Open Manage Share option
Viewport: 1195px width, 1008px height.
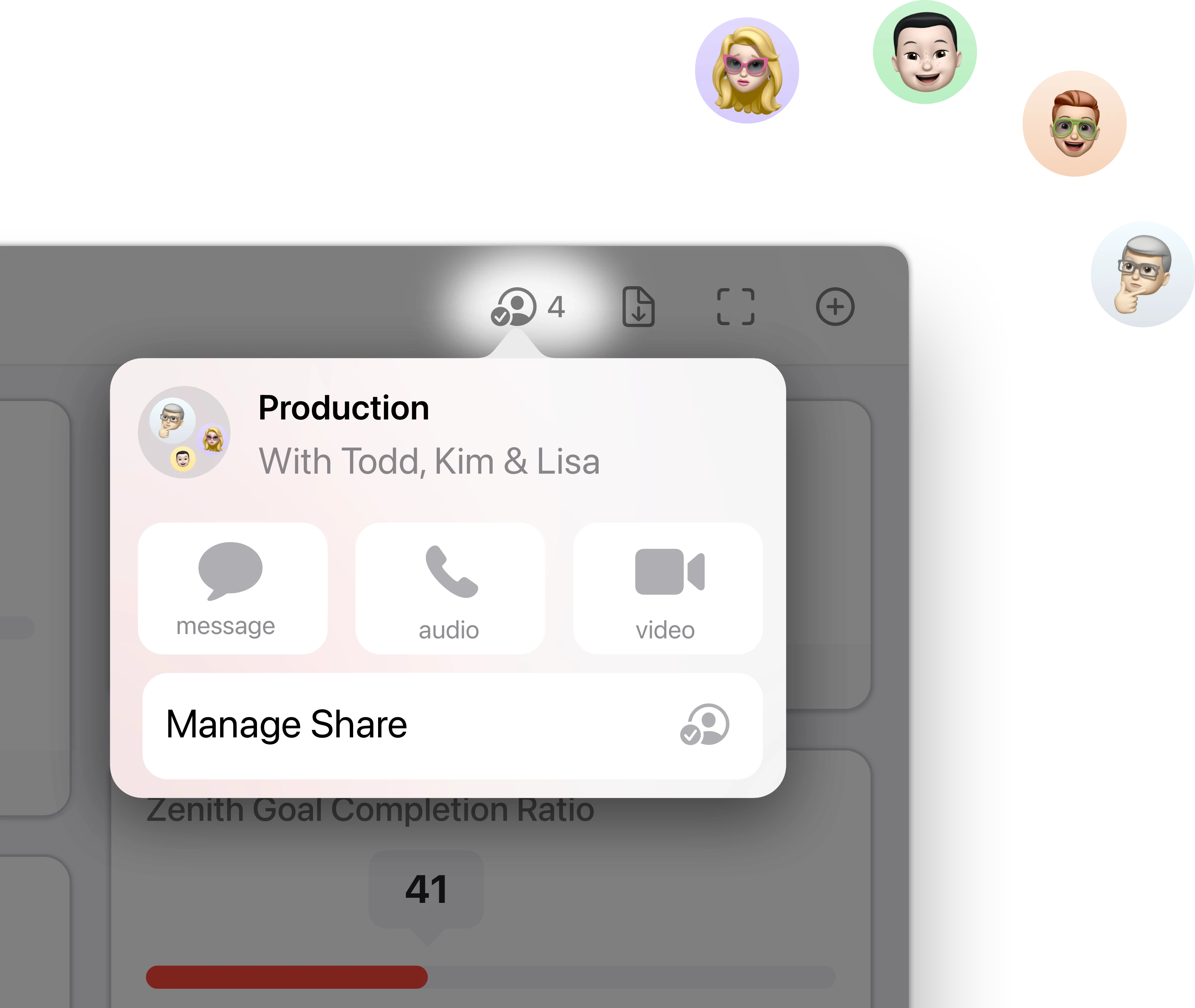(452, 725)
